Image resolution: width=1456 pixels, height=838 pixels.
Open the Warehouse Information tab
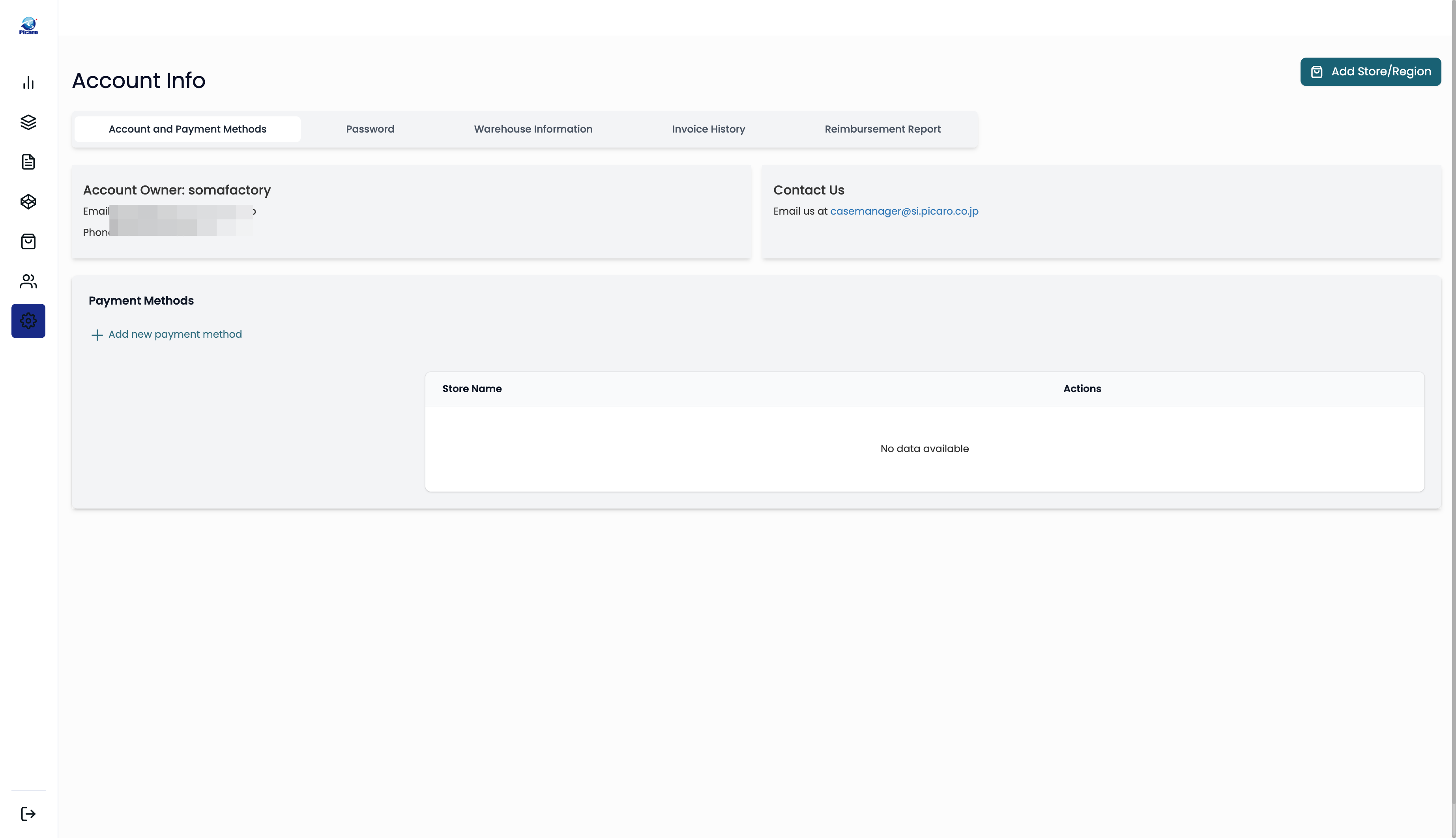point(533,129)
